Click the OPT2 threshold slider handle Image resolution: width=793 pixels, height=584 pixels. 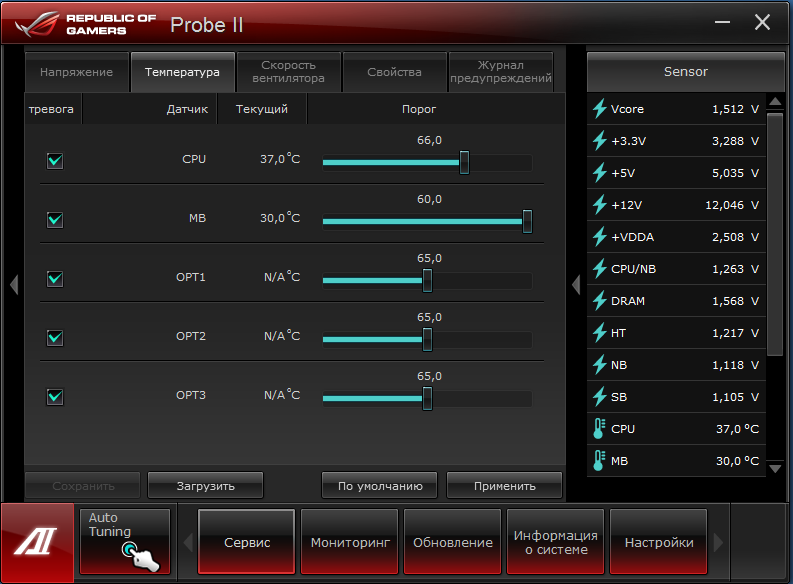coord(427,339)
